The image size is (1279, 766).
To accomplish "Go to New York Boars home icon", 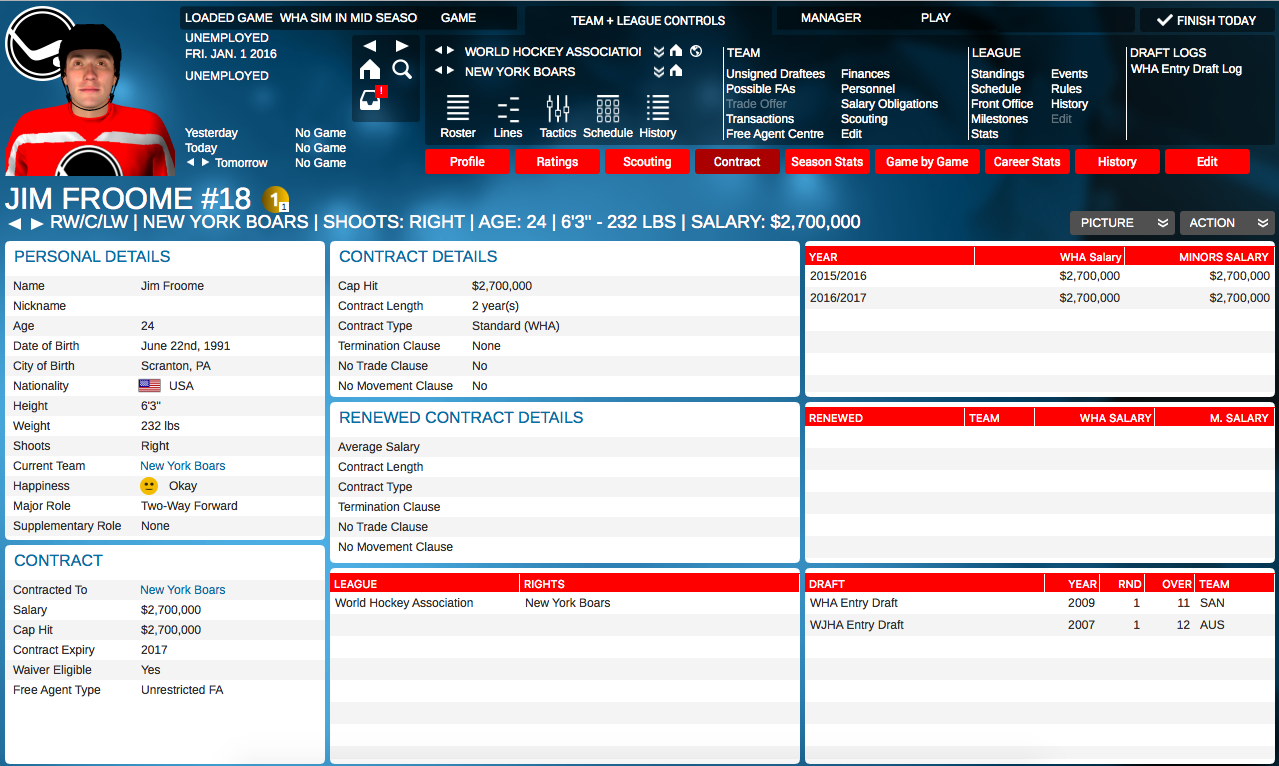I will [676, 71].
